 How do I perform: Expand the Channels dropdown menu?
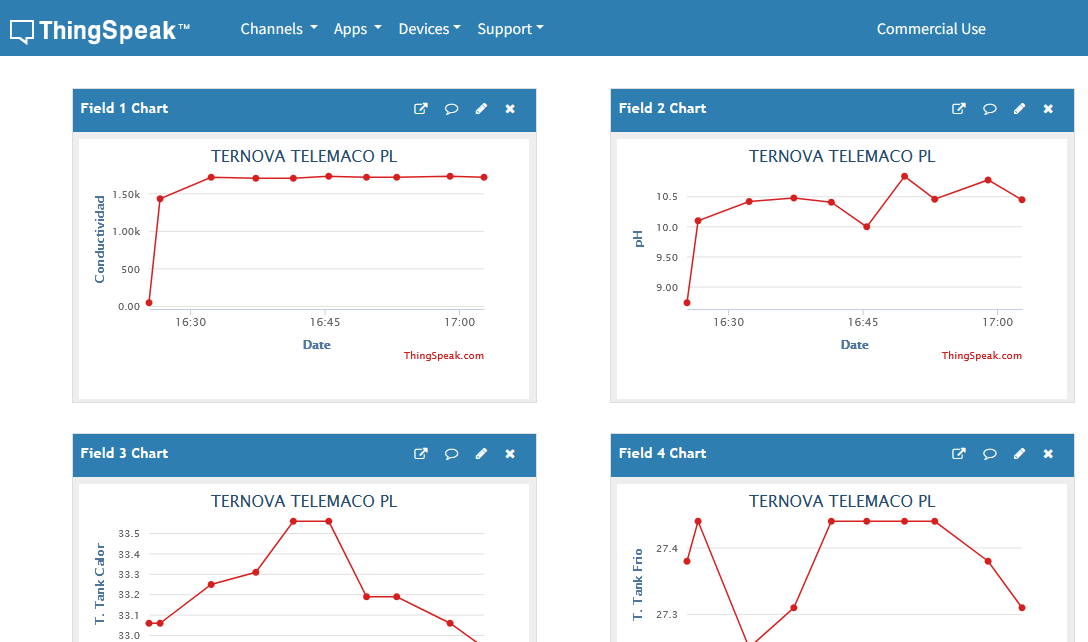pos(279,29)
